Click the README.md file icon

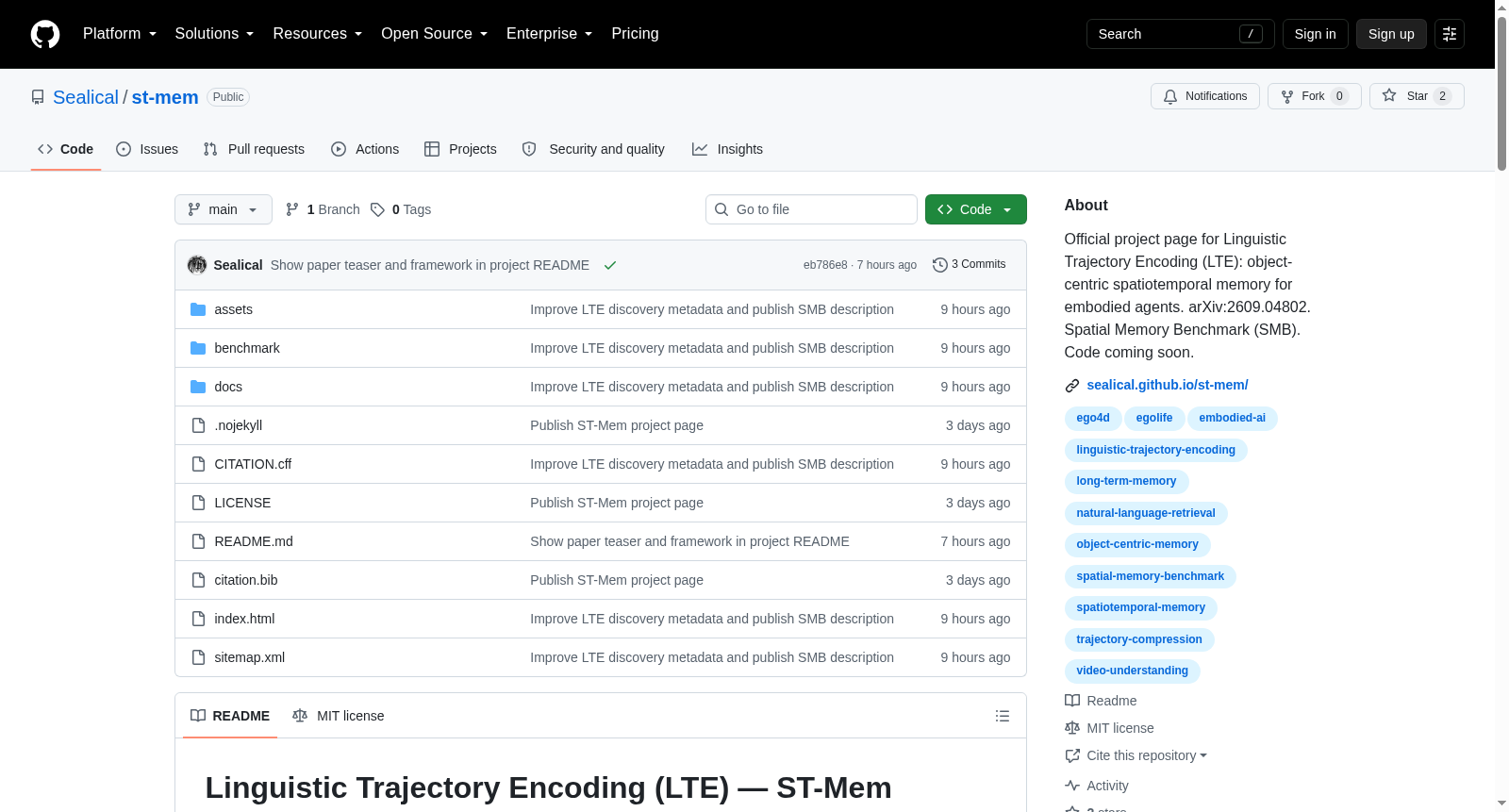click(198, 541)
